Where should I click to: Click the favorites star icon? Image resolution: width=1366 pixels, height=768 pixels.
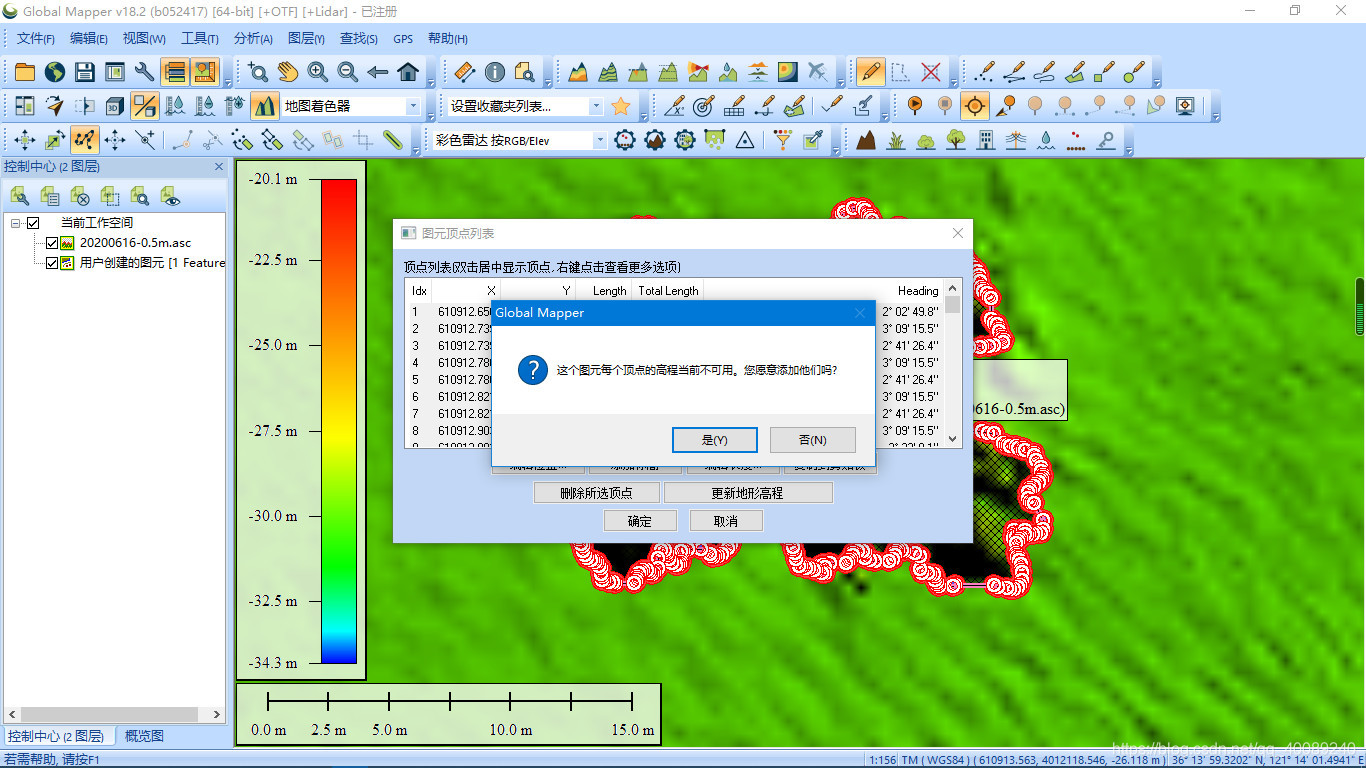point(621,105)
